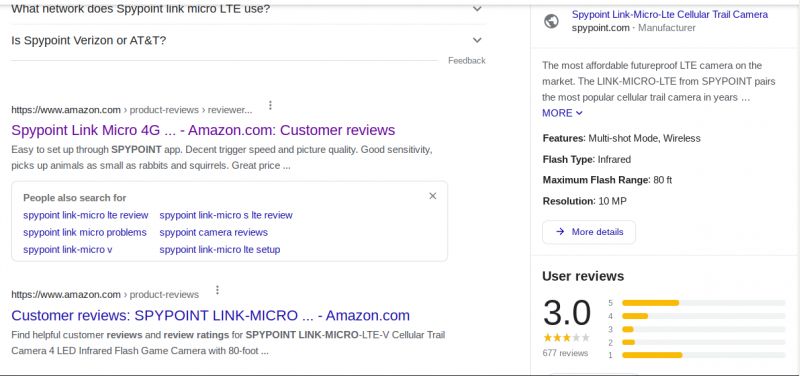Search for spypoint link micro problems
800x376 pixels.
click(x=85, y=233)
